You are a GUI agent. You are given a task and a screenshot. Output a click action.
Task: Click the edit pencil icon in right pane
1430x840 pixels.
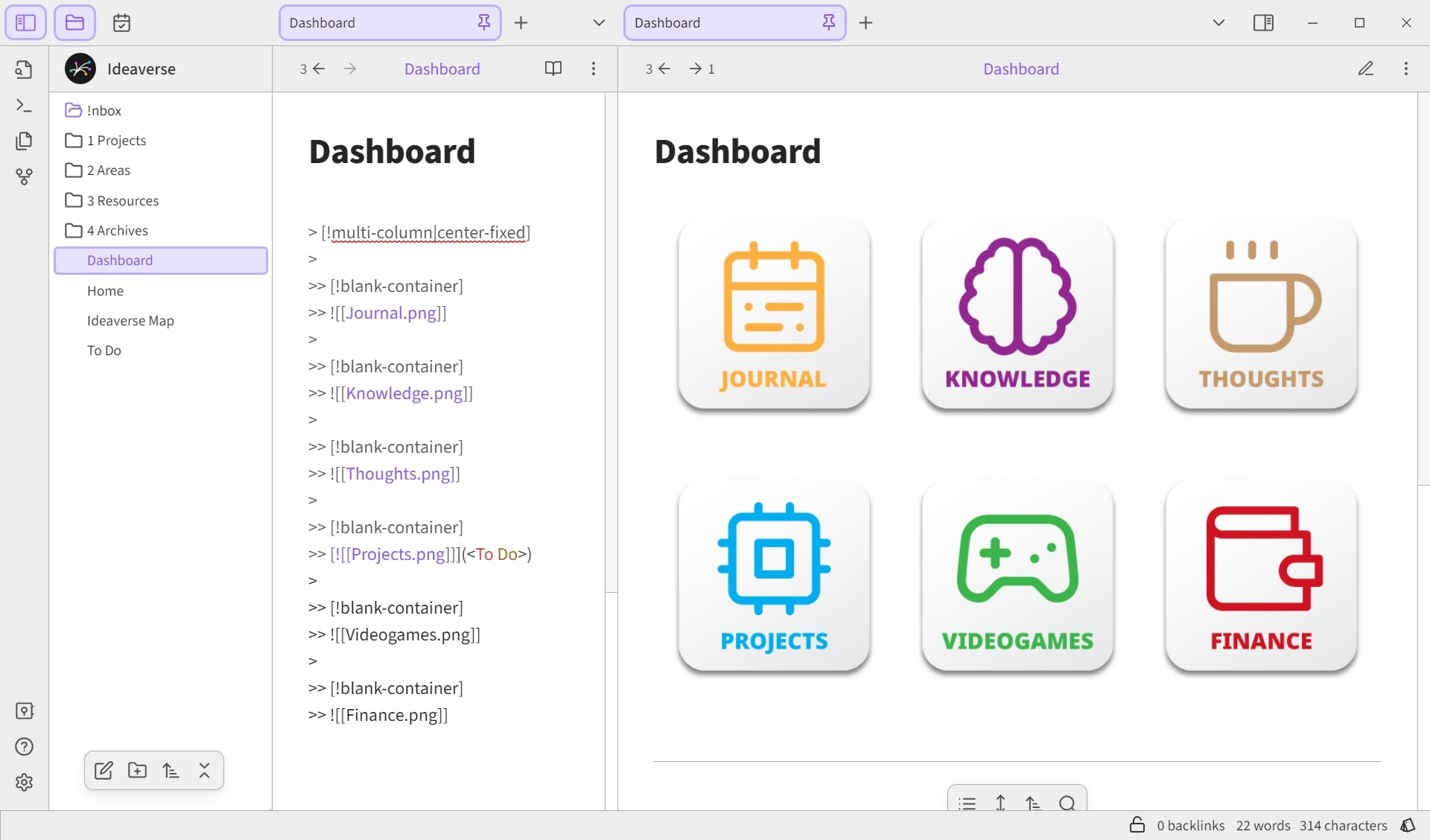click(x=1365, y=69)
